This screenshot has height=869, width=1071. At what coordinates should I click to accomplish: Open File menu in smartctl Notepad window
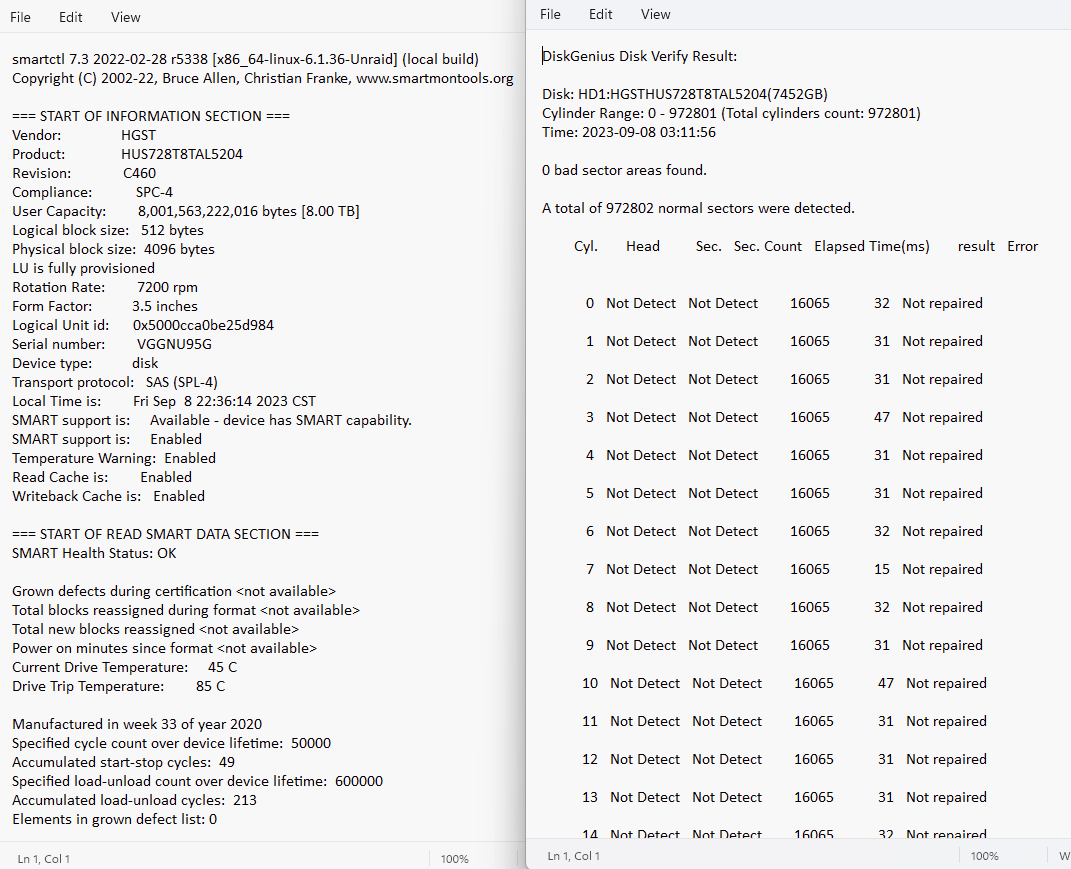(20, 17)
